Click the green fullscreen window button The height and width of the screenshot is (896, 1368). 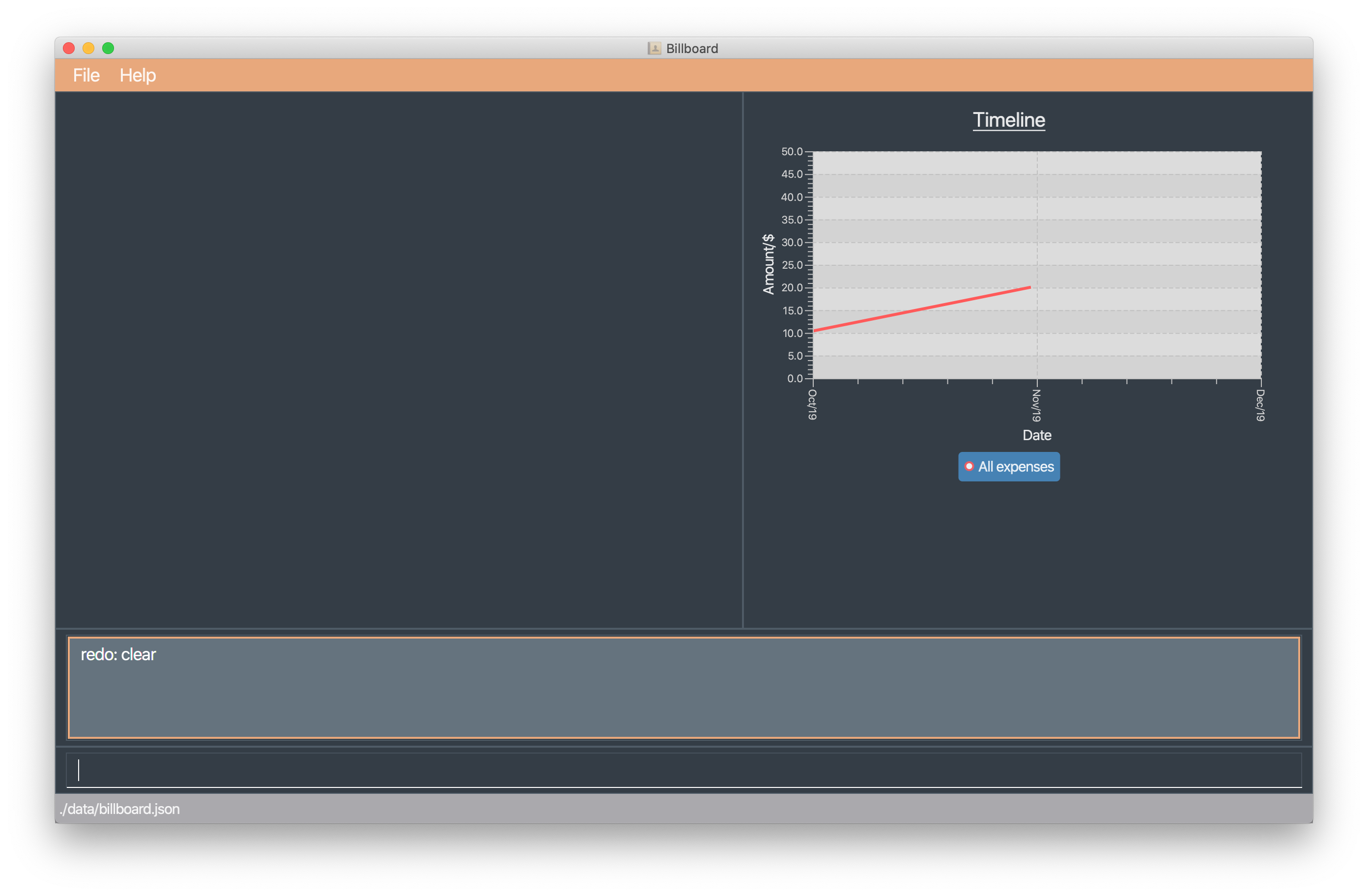108,48
